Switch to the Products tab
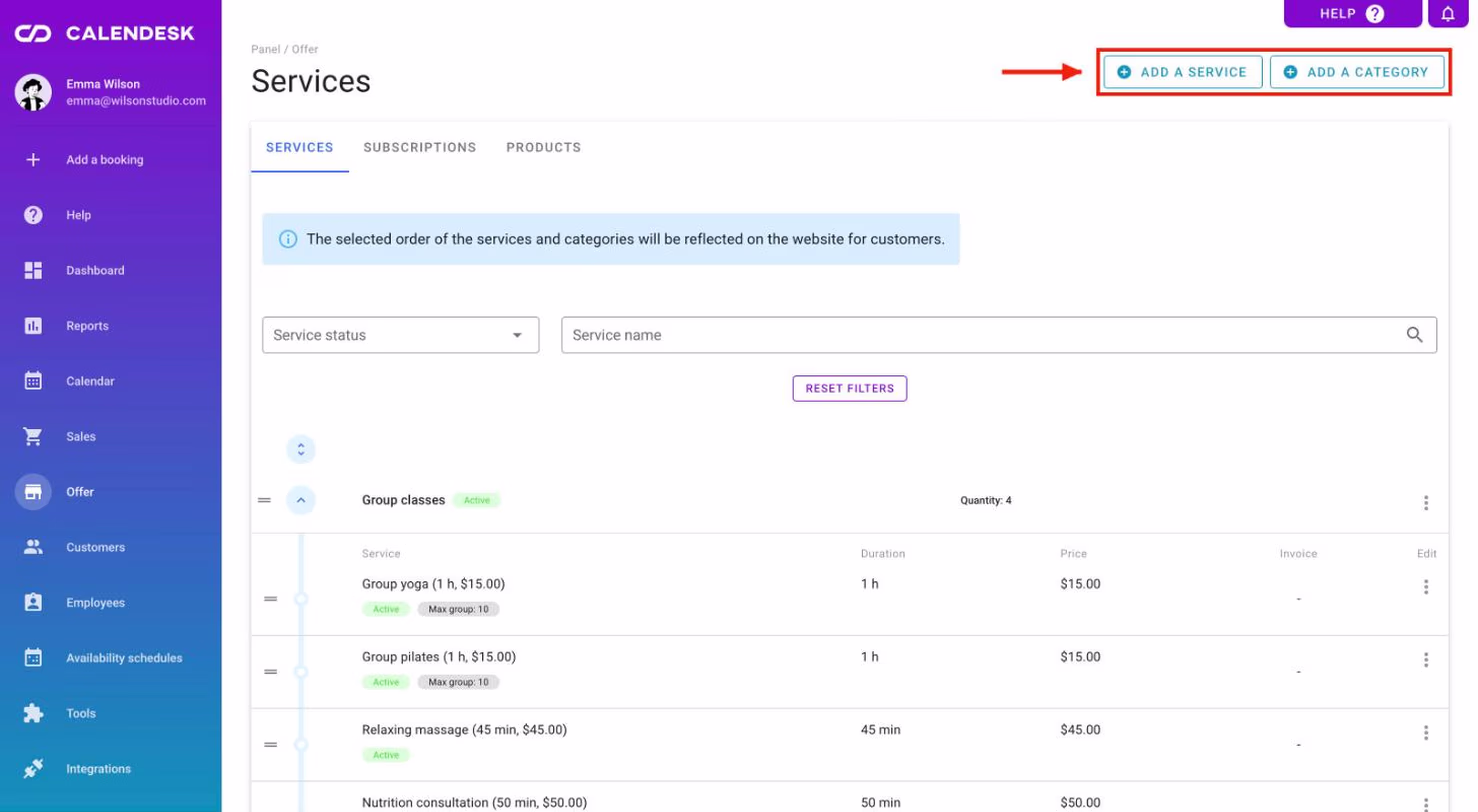 [x=543, y=147]
